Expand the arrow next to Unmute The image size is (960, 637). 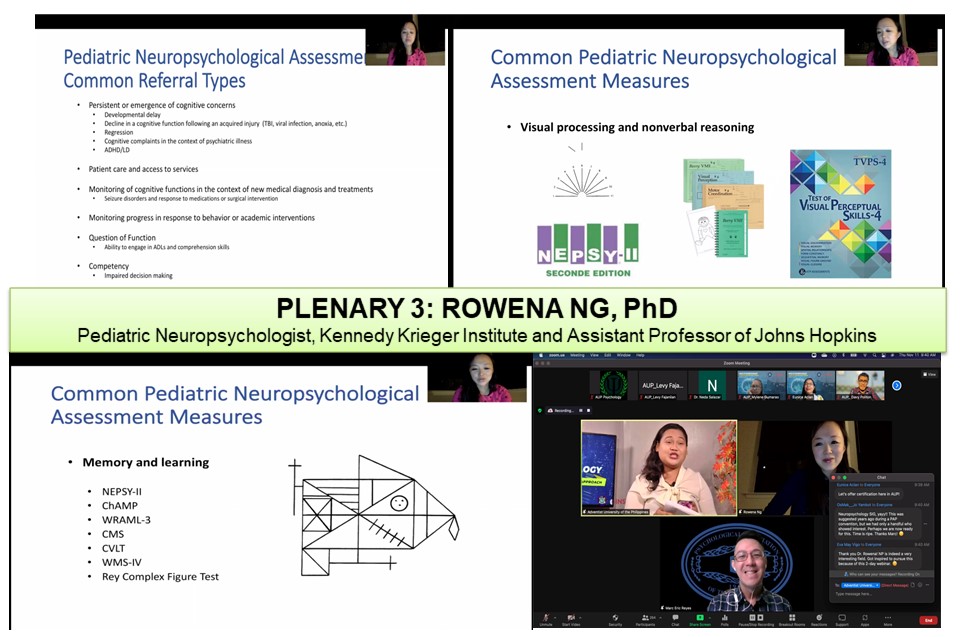pyautogui.click(x=557, y=615)
